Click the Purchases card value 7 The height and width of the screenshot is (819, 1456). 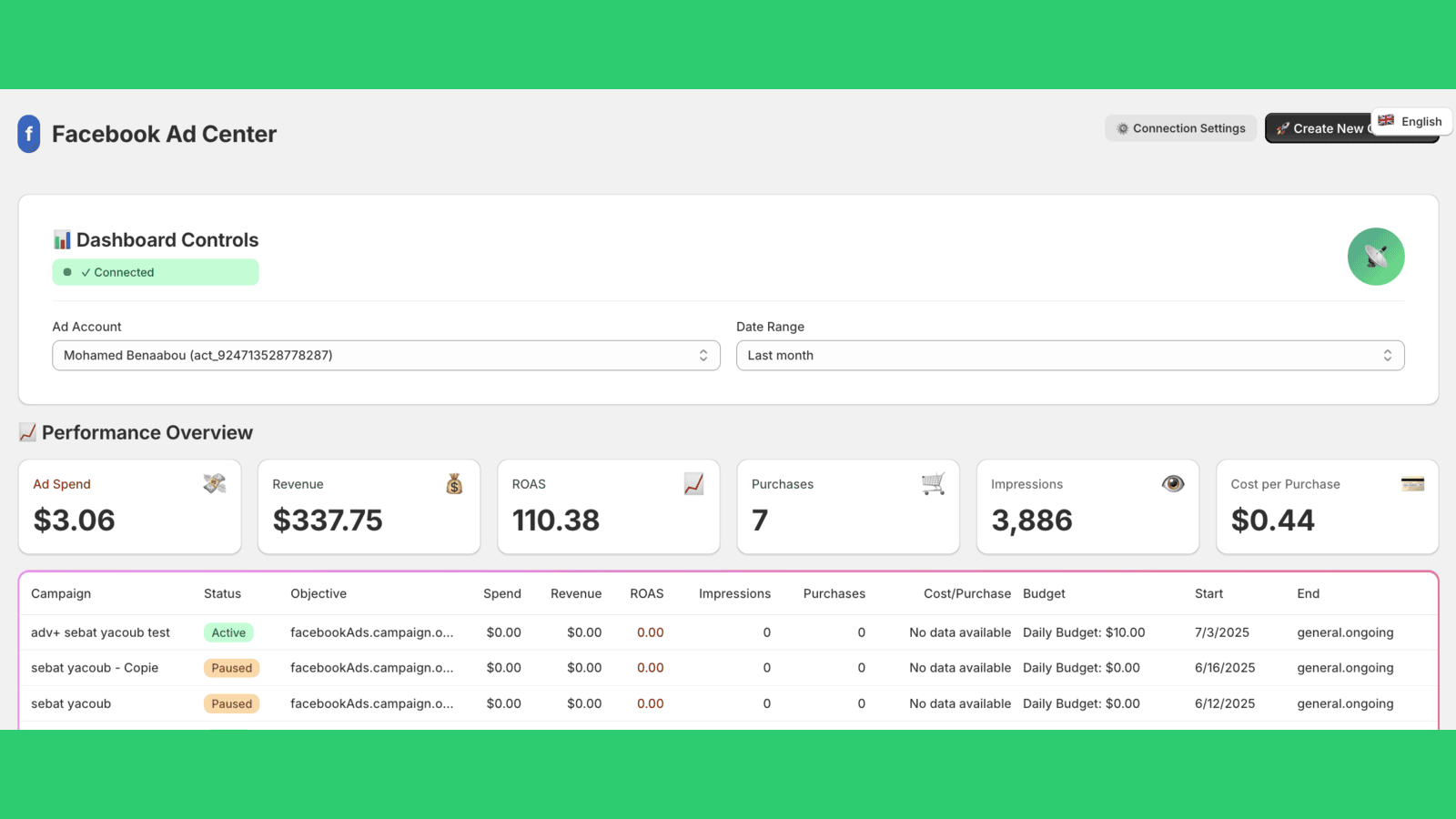760,521
